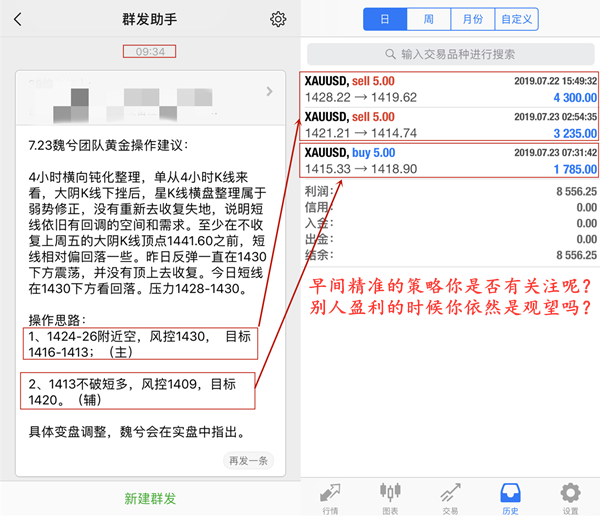600x516 pixels.
Task: Open the 图表 chart tab icon
Action: (390, 492)
